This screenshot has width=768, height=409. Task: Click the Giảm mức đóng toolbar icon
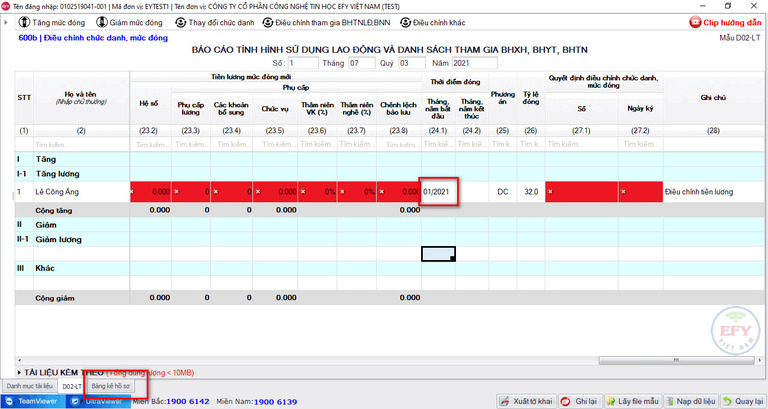102,23
